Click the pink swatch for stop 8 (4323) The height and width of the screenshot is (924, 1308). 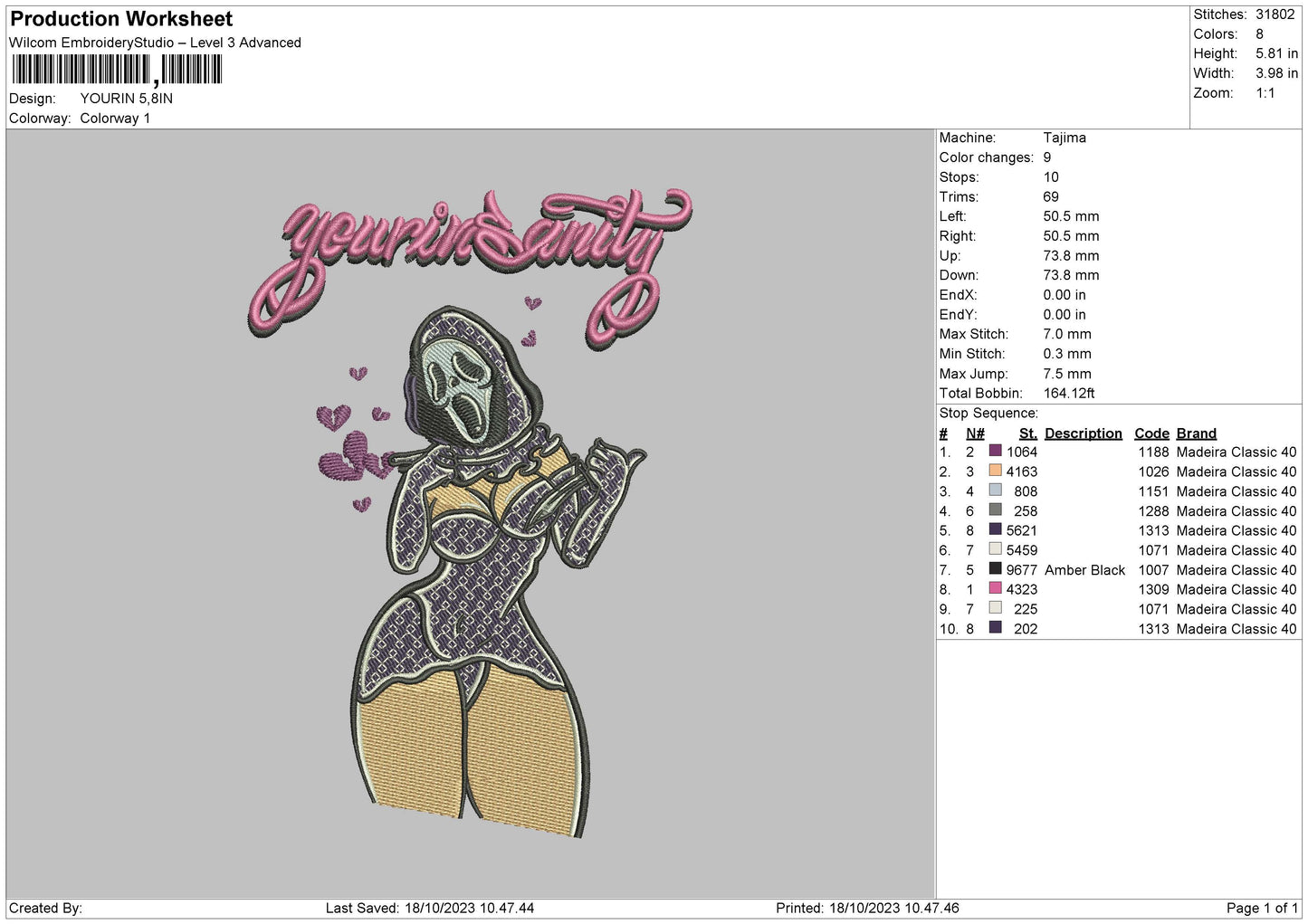(995, 589)
